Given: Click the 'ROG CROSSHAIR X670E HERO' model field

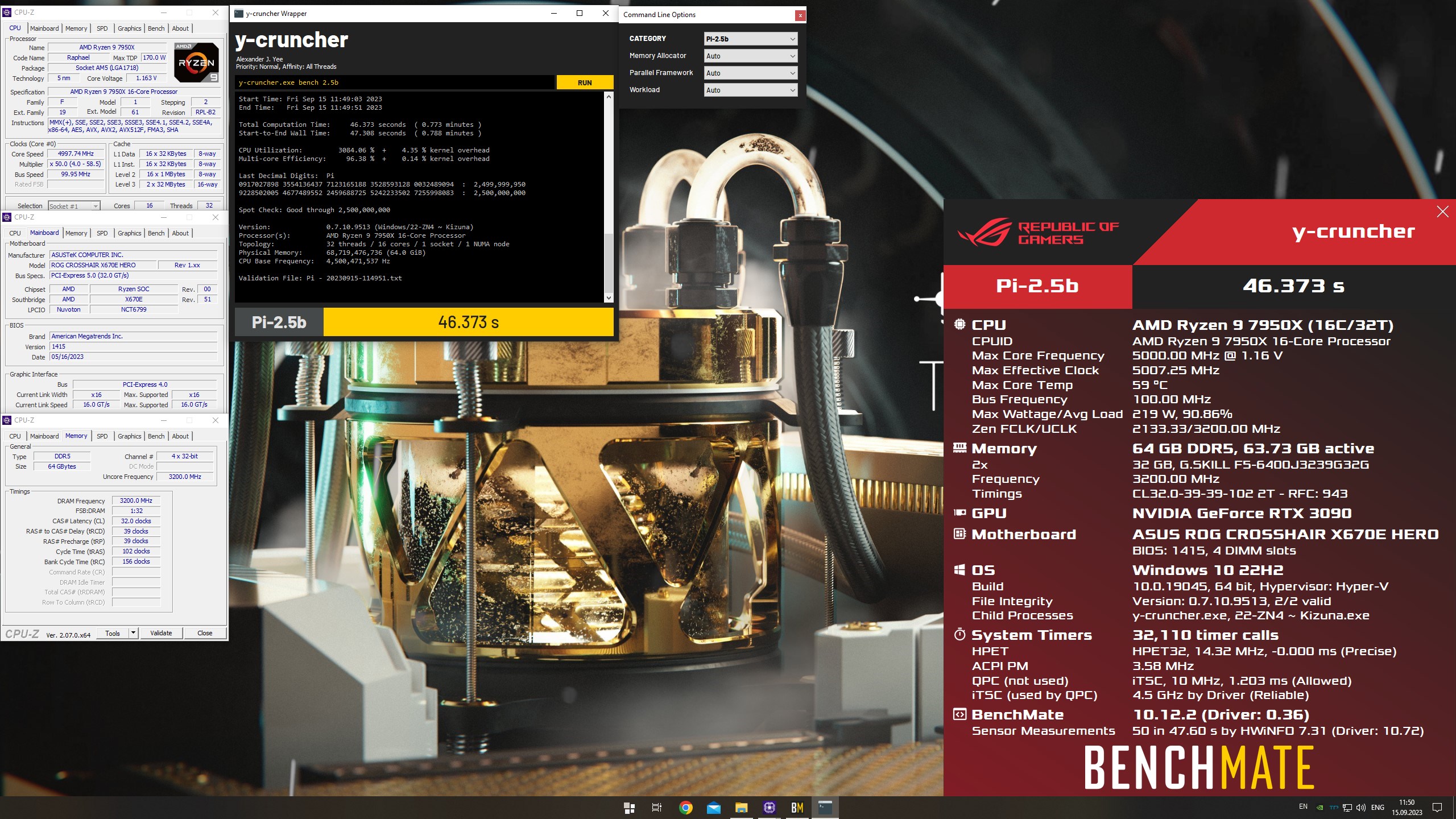Looking at the screenshot, I should click(102, 265).
